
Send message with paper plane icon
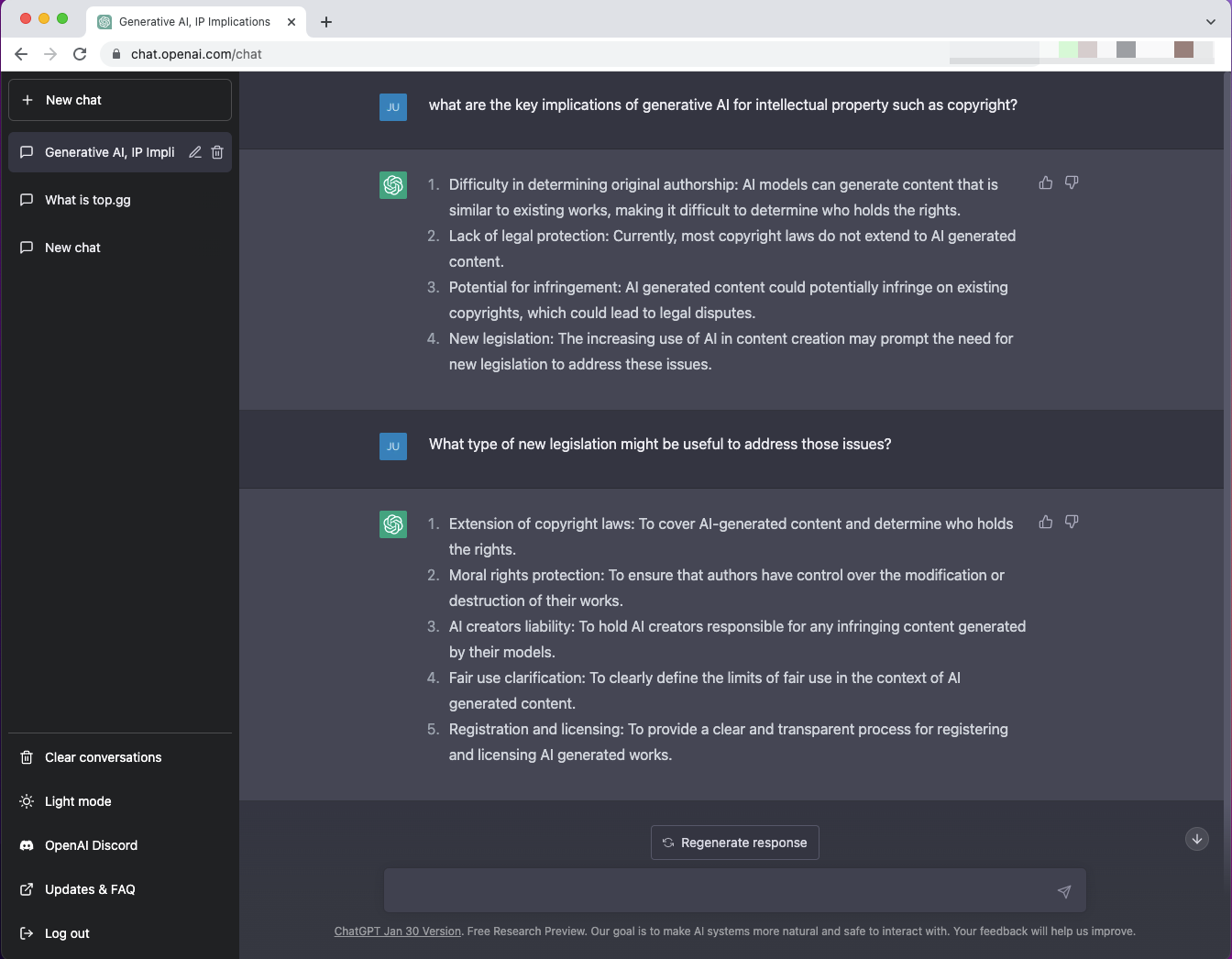(1063, 891)
